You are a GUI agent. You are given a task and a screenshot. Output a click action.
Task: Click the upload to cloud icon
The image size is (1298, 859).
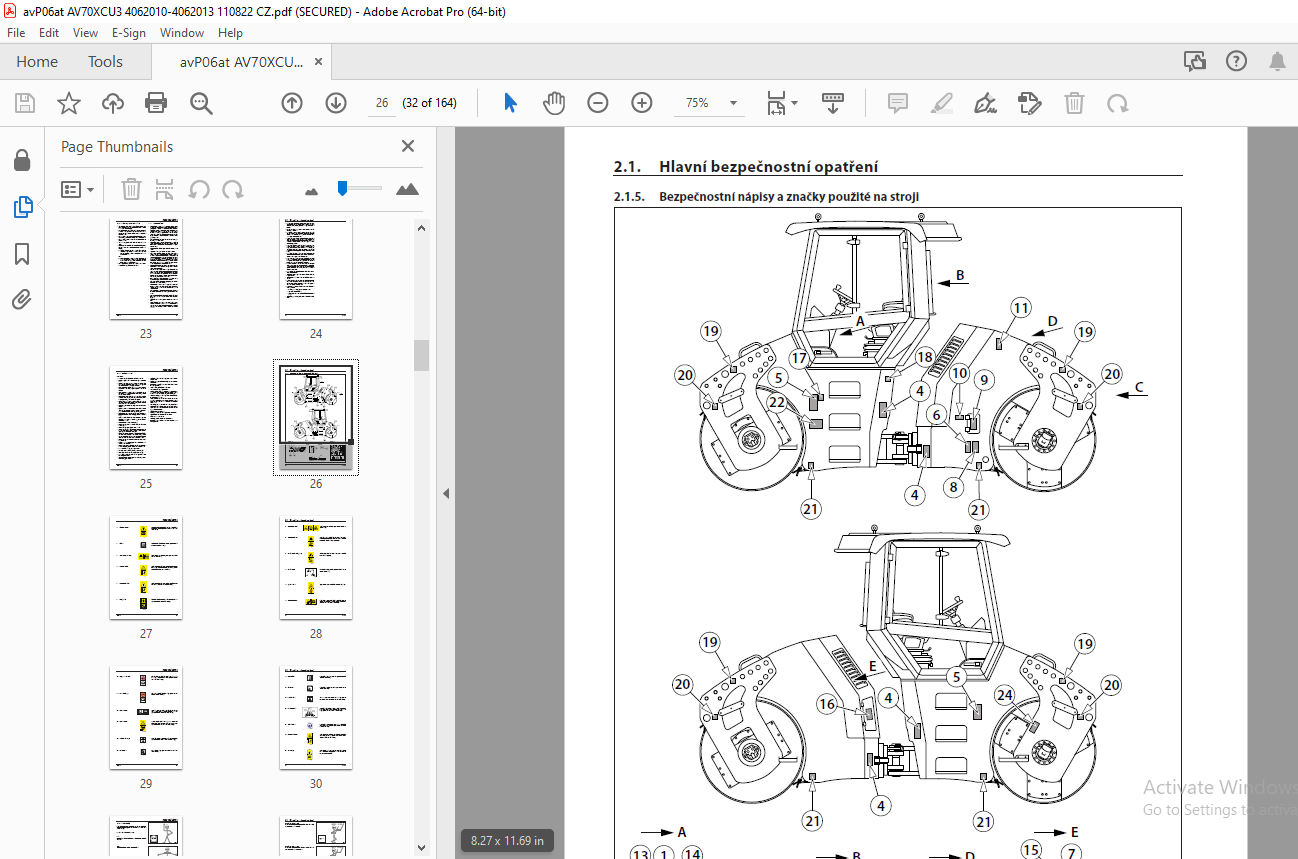(x=113, y=103)
